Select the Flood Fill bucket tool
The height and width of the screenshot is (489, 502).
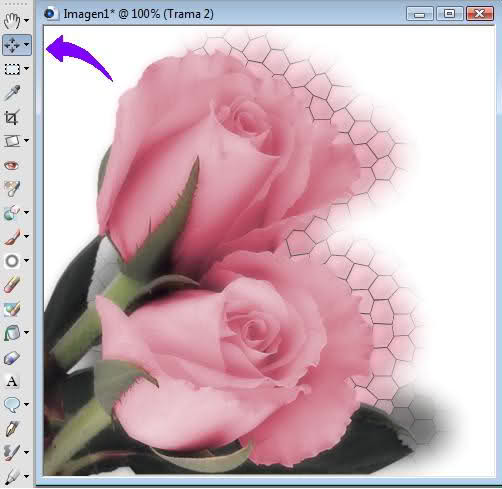[x=12, y=333]
